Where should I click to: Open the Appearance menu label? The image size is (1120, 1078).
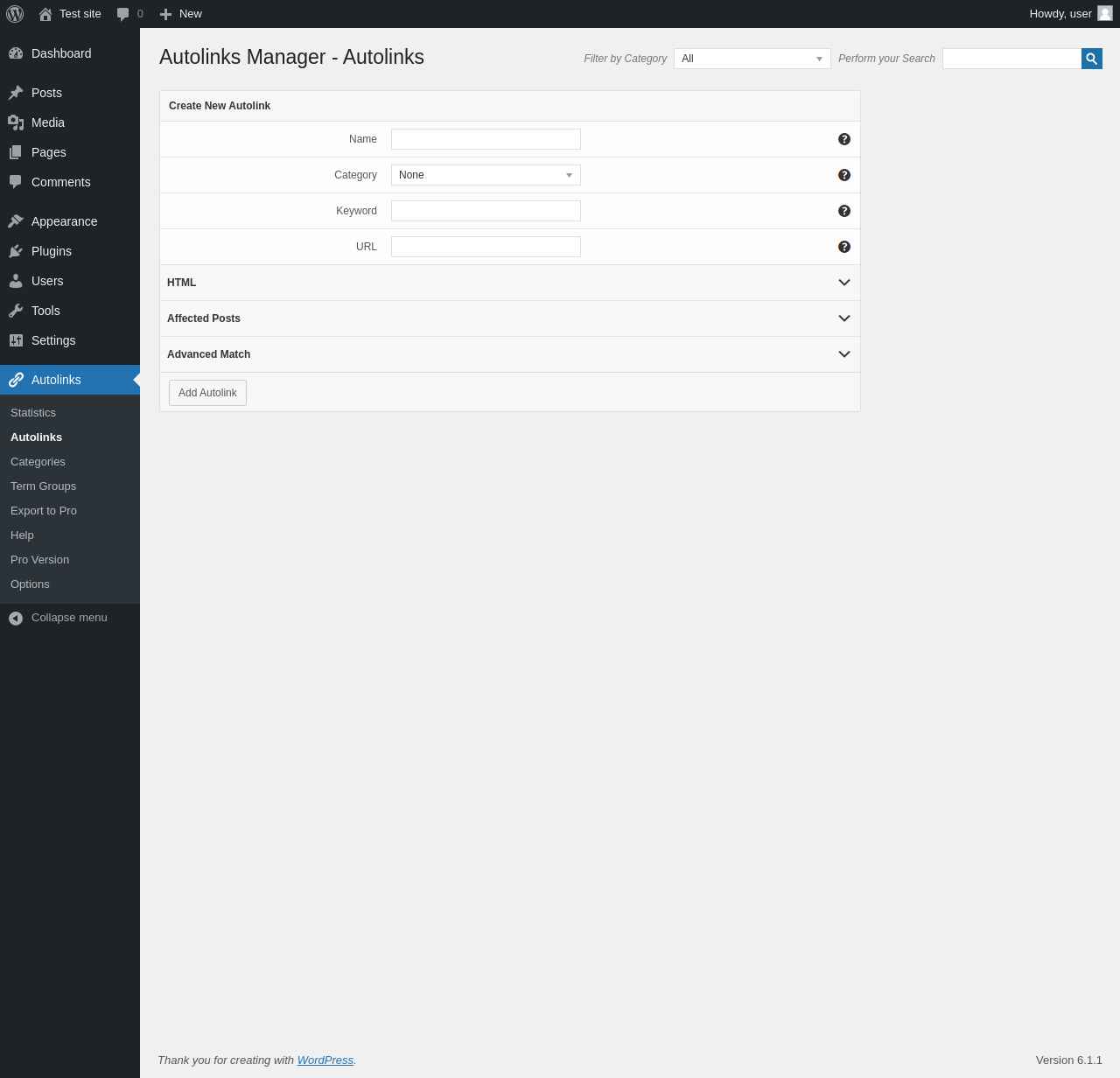point(65,221)
